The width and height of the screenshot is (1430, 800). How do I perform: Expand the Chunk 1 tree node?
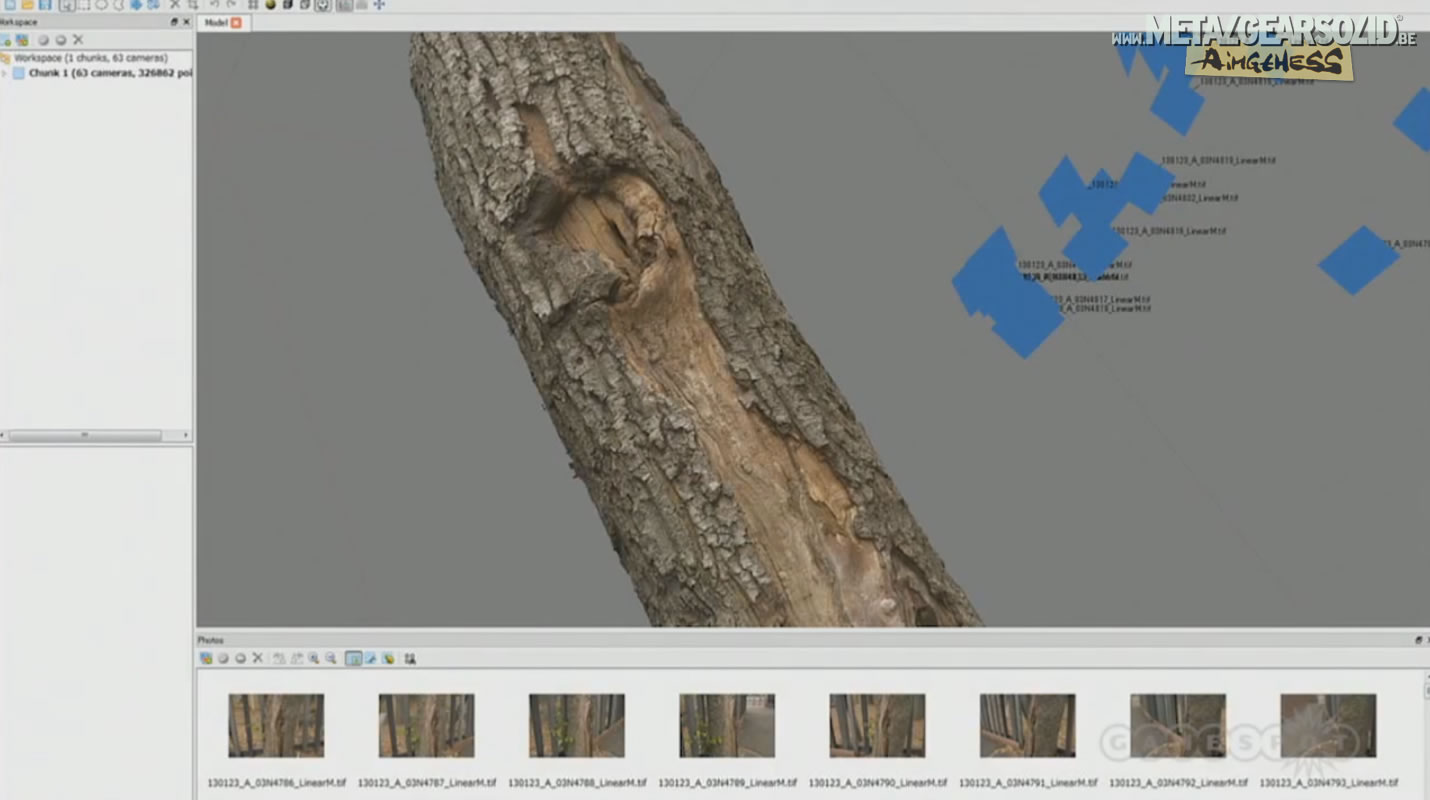tap(4, 73)
